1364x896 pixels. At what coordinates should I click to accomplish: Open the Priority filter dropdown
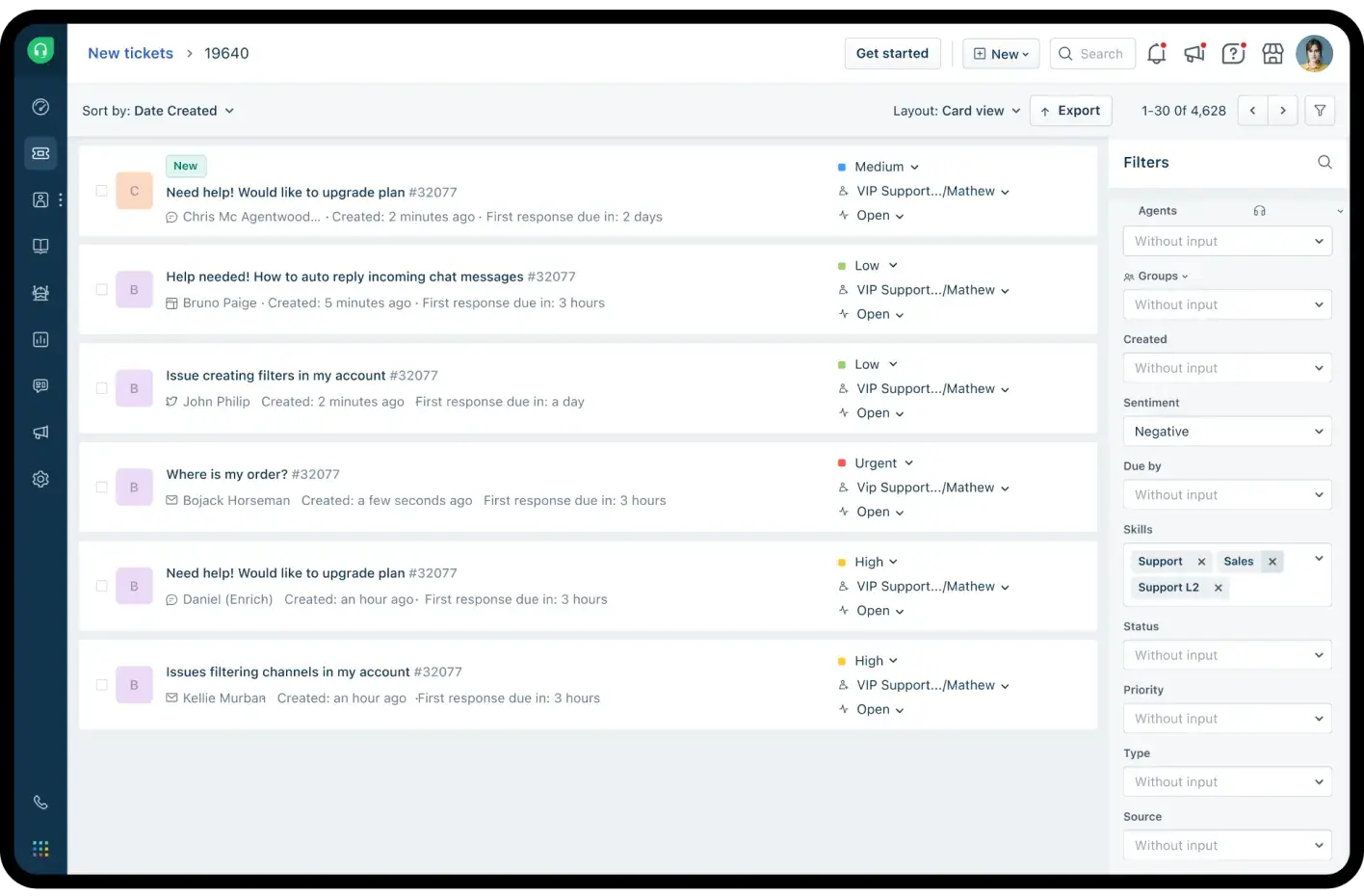1227,719
